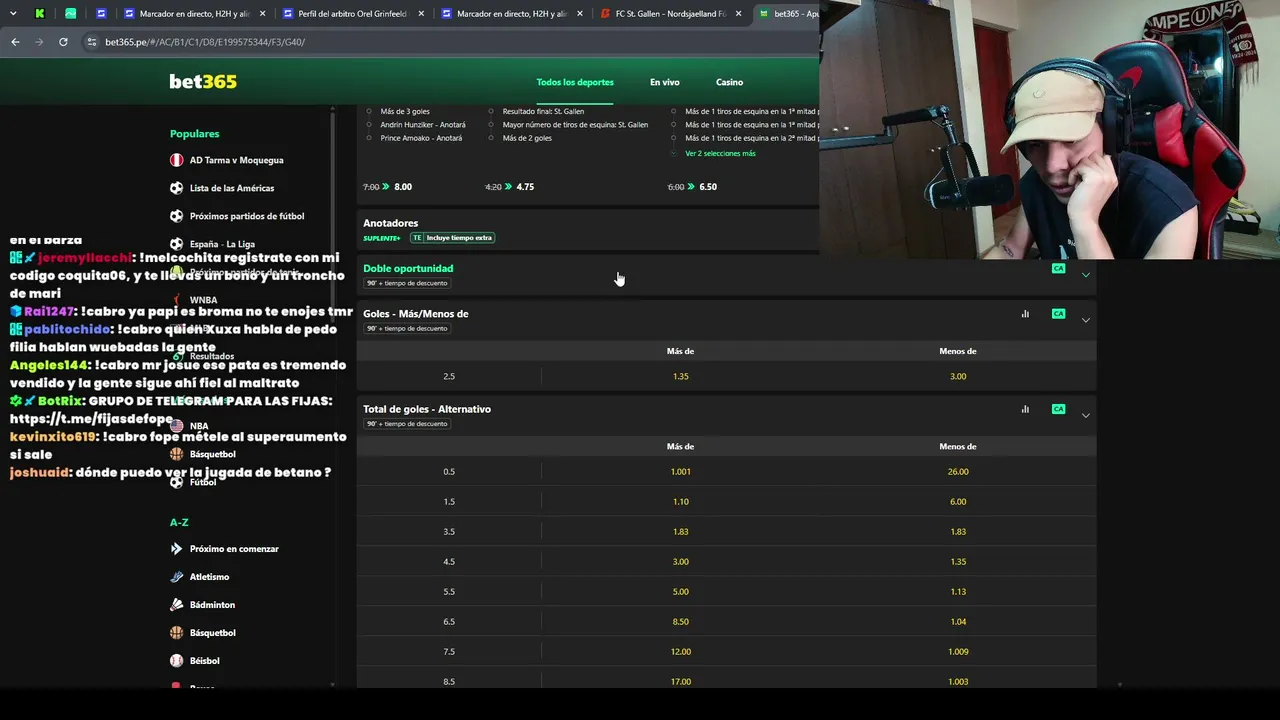Select Más de 6.5 odds 8.50
This screenshot has width=1280, height=720.
point(680,622)
